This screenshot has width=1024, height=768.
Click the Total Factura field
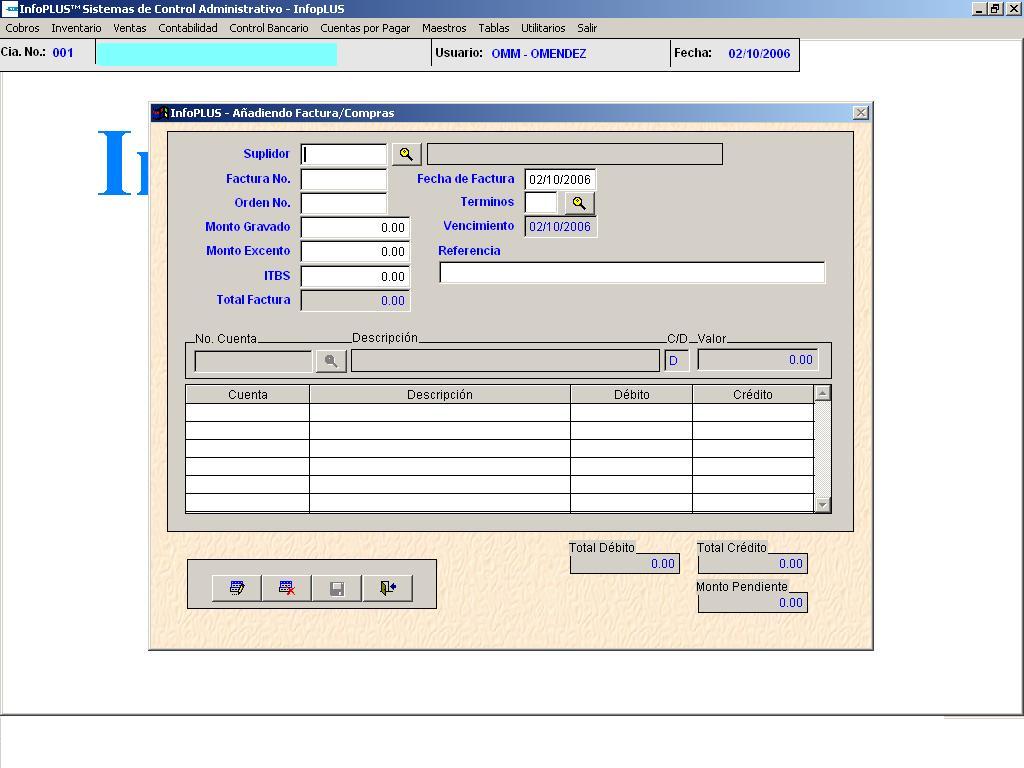(355, 300)
